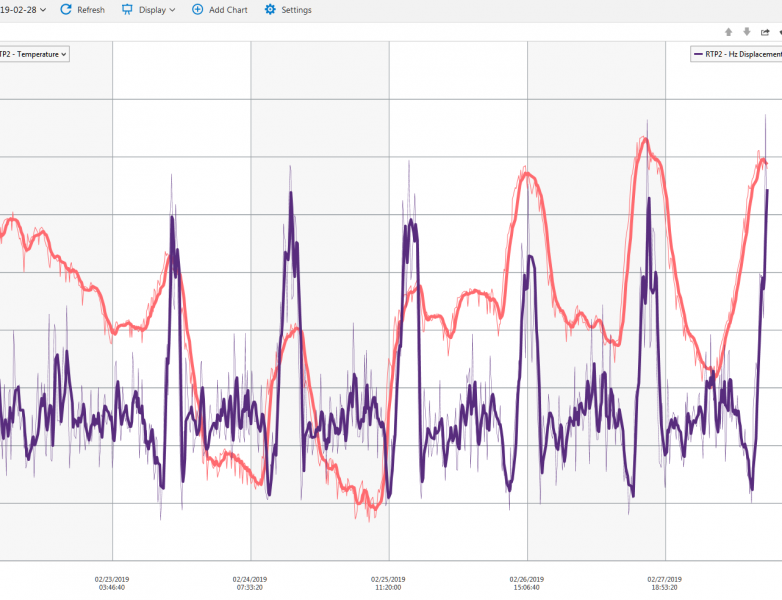This screenshot has height=600, width=782.
Task: Move the chart up with the up arrow
Action: point(728,32)
